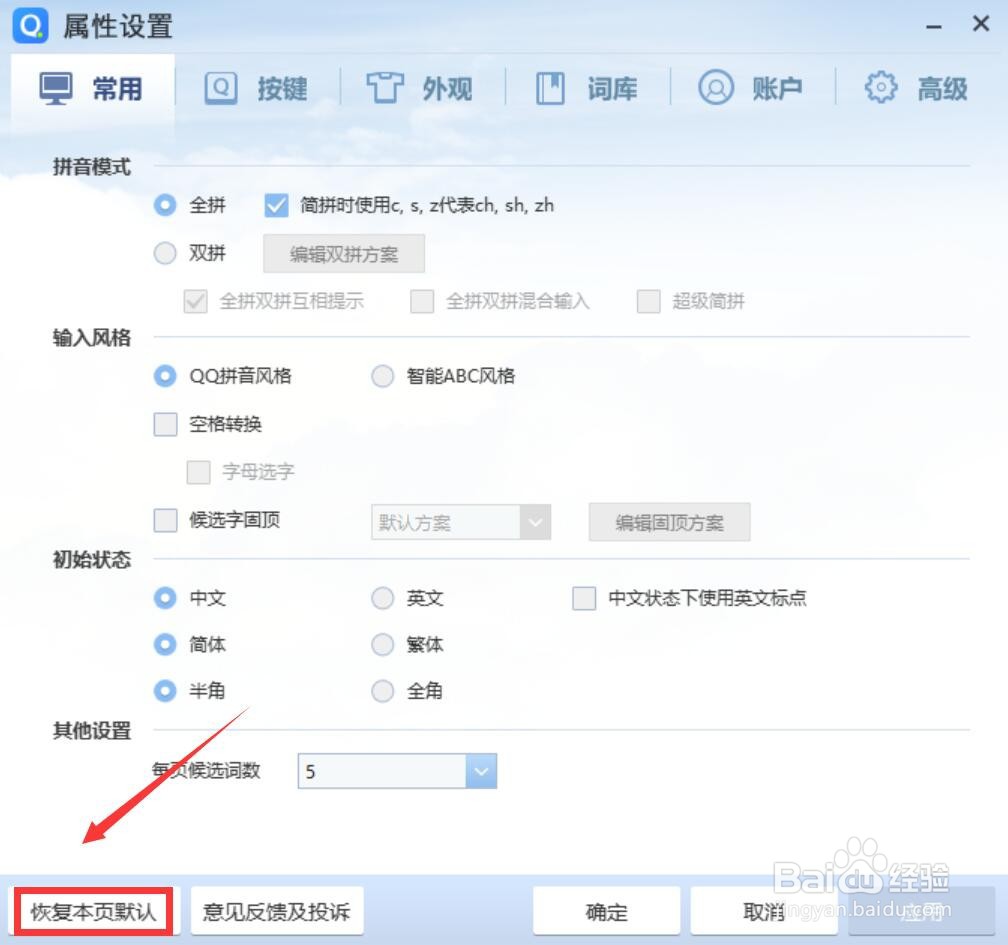Screen dimensions: 1008x945
Task: Click the 账户 person icon
Action: tap(715, 87)
